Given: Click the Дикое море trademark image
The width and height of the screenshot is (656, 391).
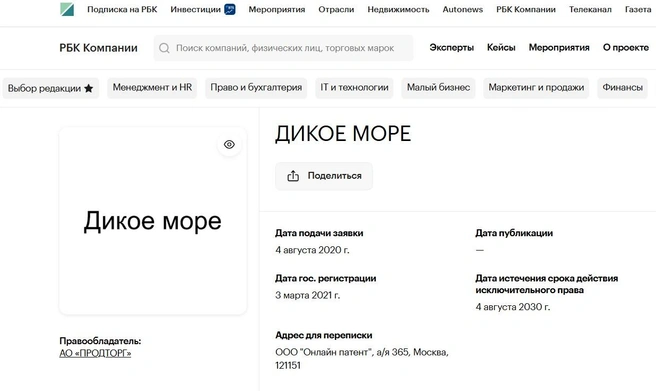Looking at the screenshot, I should tap(153, 221).
